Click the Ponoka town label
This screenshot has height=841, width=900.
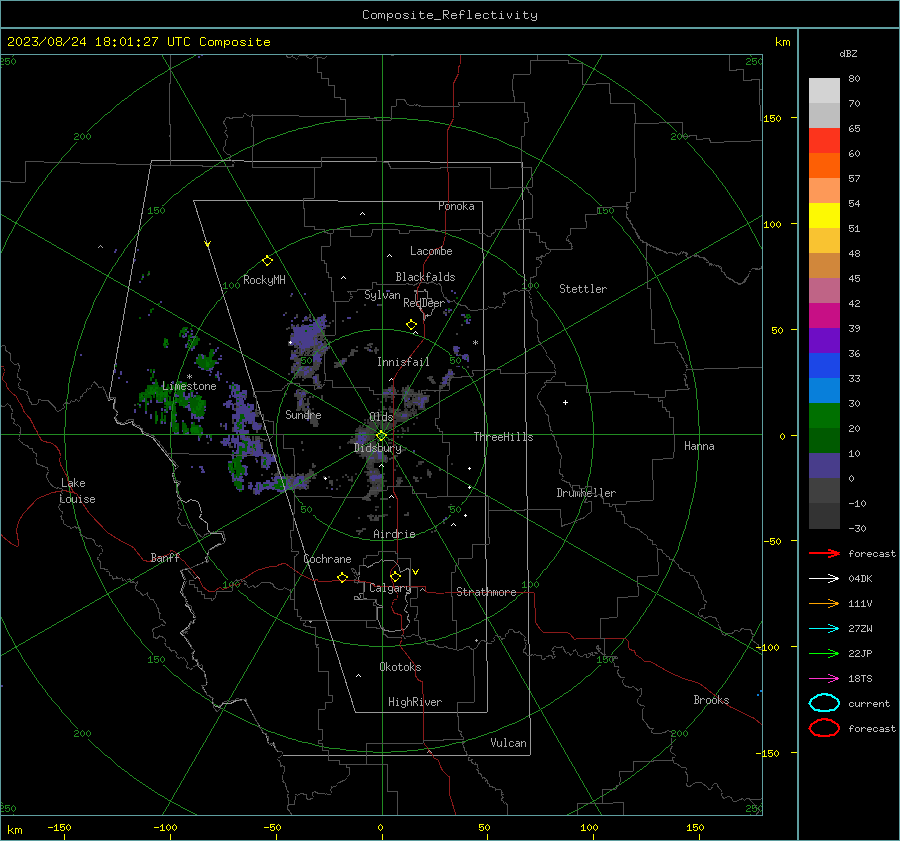(x=456, y=206)
